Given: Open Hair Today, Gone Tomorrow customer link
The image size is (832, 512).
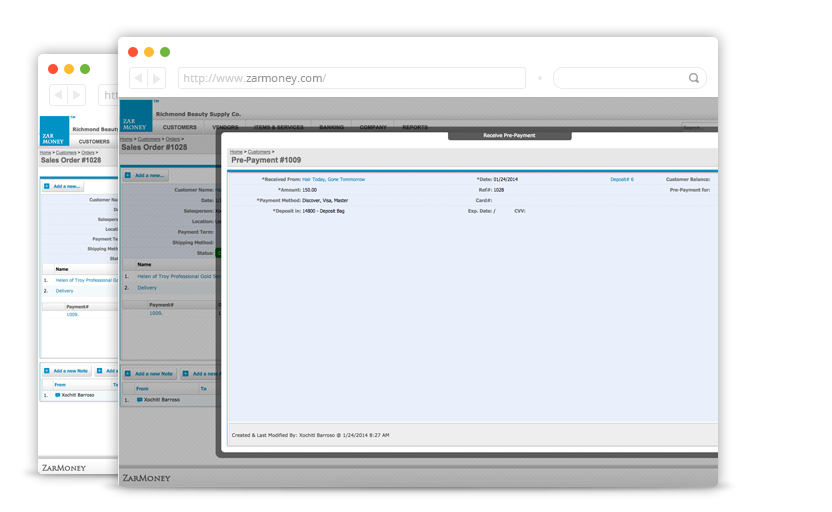Looking at the screenshot, I should coord(334,179).
